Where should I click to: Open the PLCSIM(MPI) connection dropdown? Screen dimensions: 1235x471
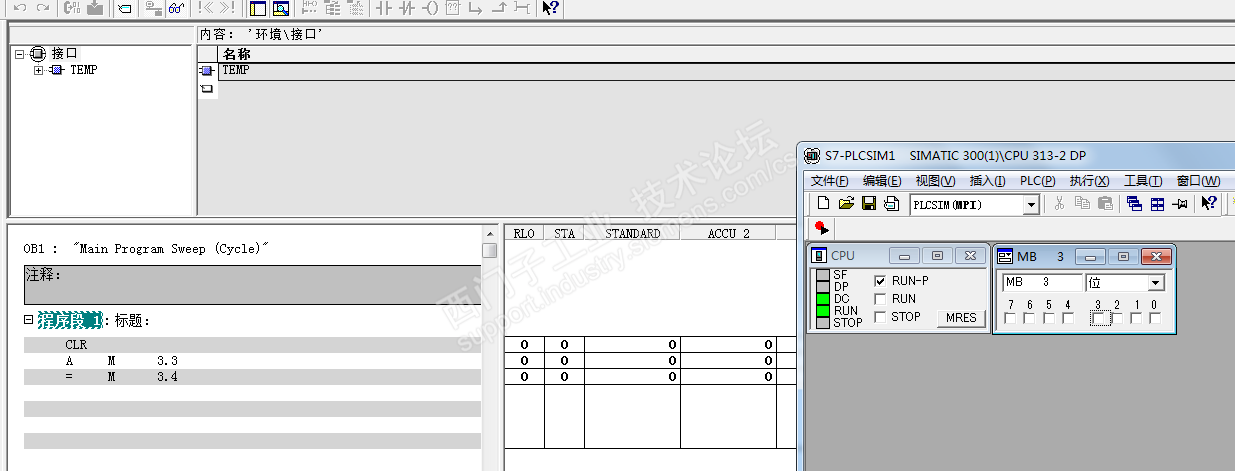1032,205
